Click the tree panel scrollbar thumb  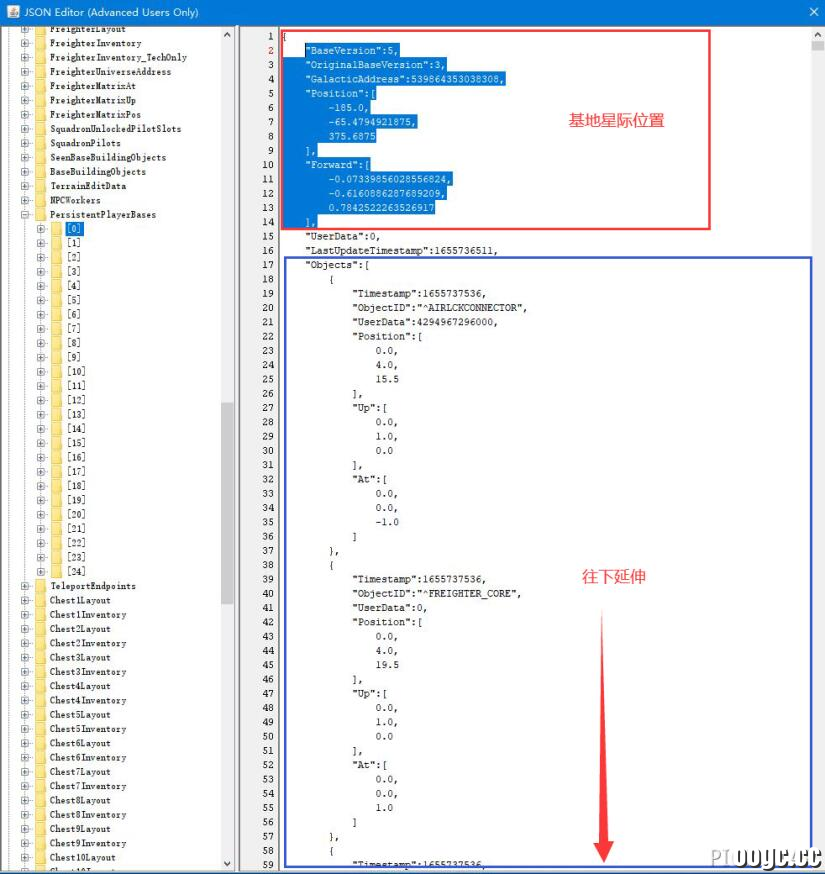(x=227, y=503)
